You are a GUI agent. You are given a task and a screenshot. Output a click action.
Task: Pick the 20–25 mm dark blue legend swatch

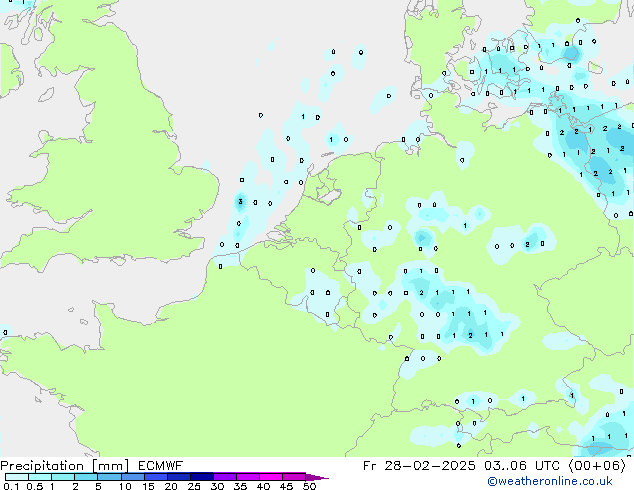coord(178,477)
